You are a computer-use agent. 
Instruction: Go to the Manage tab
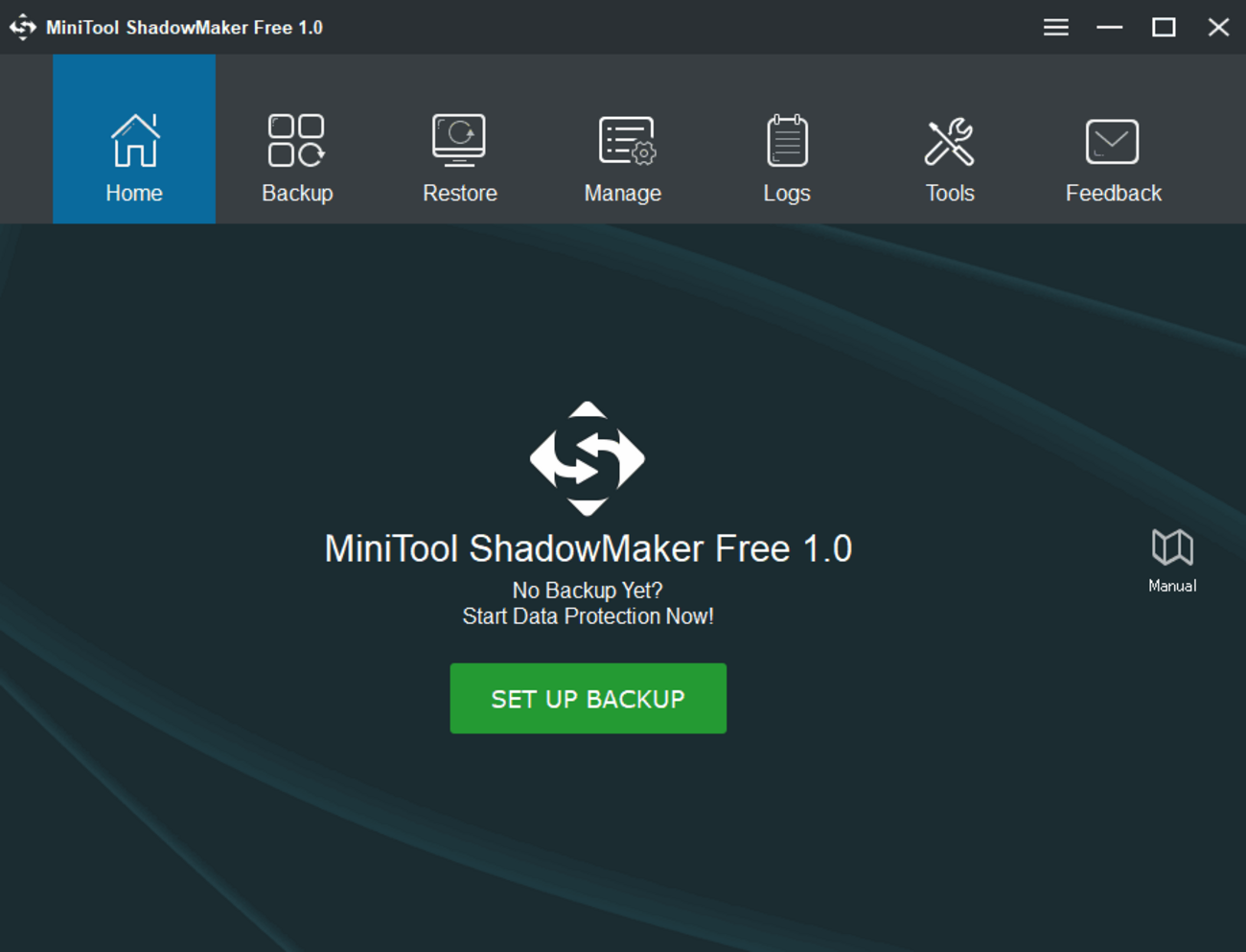(623, 139)
